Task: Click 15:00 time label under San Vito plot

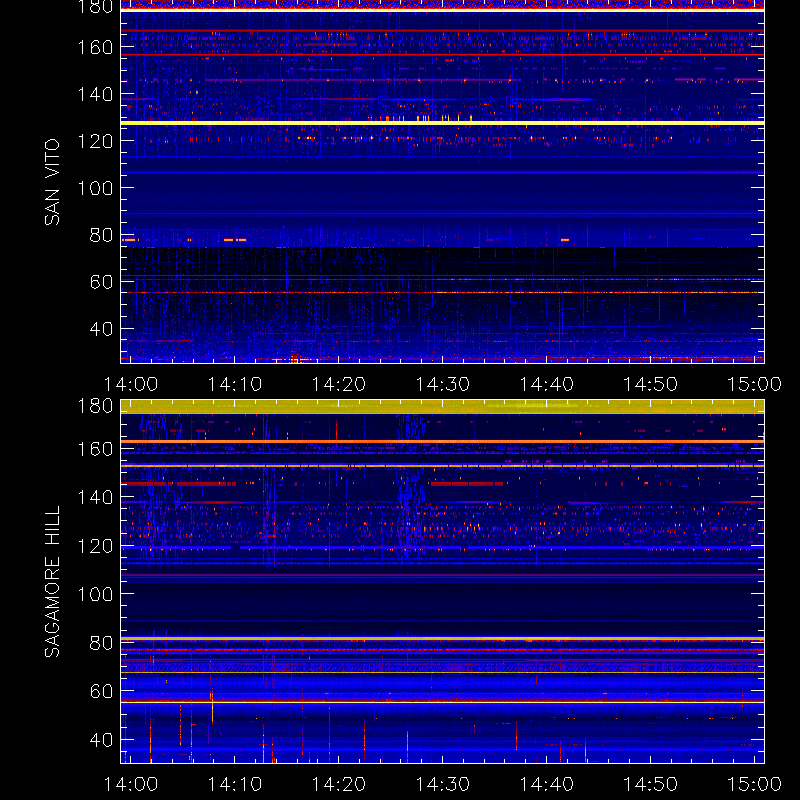Action: click(x=755, y=384)
